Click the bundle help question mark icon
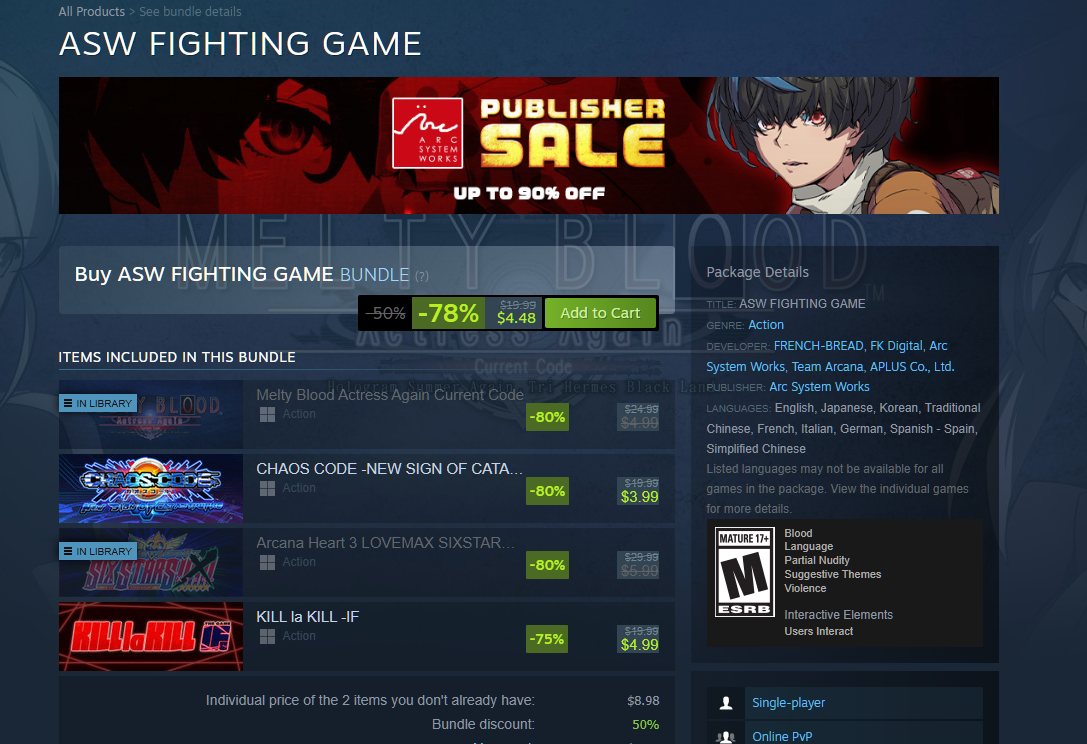This screenshot has height=744, width=1087. 421,276
